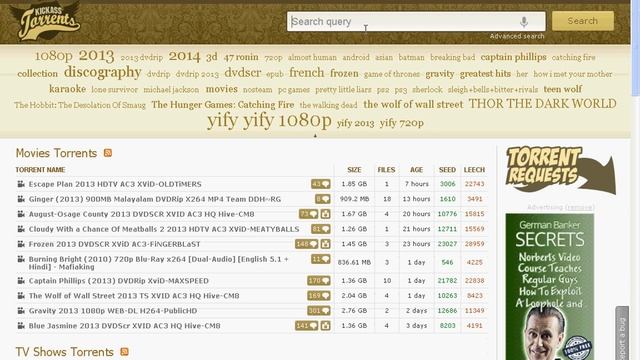
Task: Open comments badge for Frozen 2013 torrent
Action: click(x=307, y=244)
